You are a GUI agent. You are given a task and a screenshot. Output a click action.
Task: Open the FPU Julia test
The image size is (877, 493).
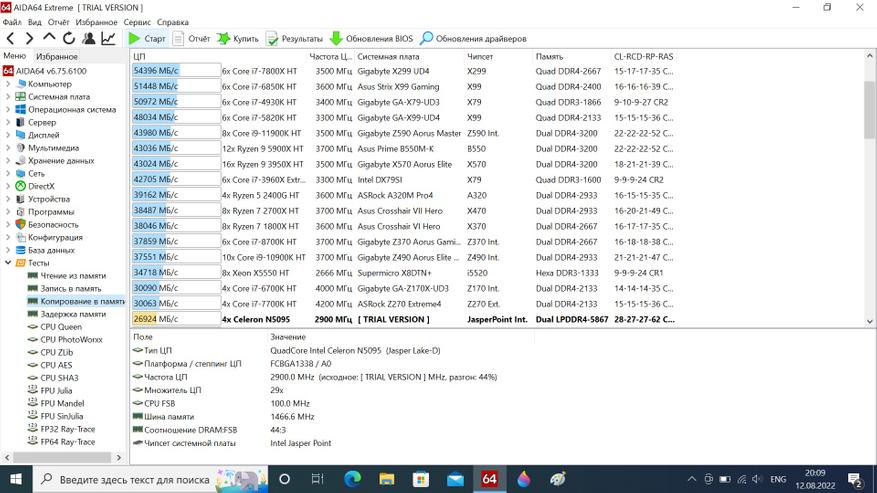[x=50, y=391]
